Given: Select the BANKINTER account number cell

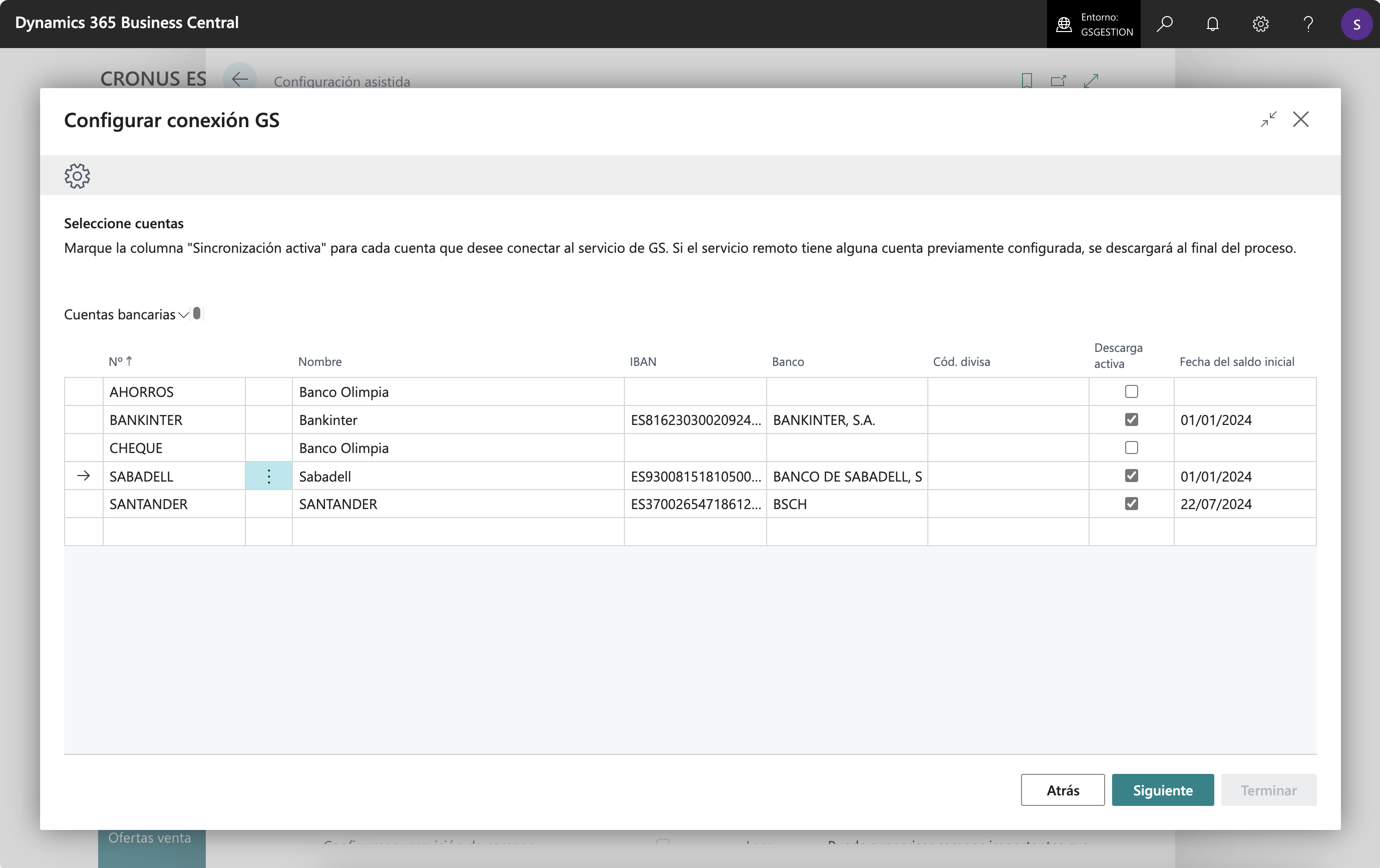Looking at the screenshot, I should [x=174, y=420].
